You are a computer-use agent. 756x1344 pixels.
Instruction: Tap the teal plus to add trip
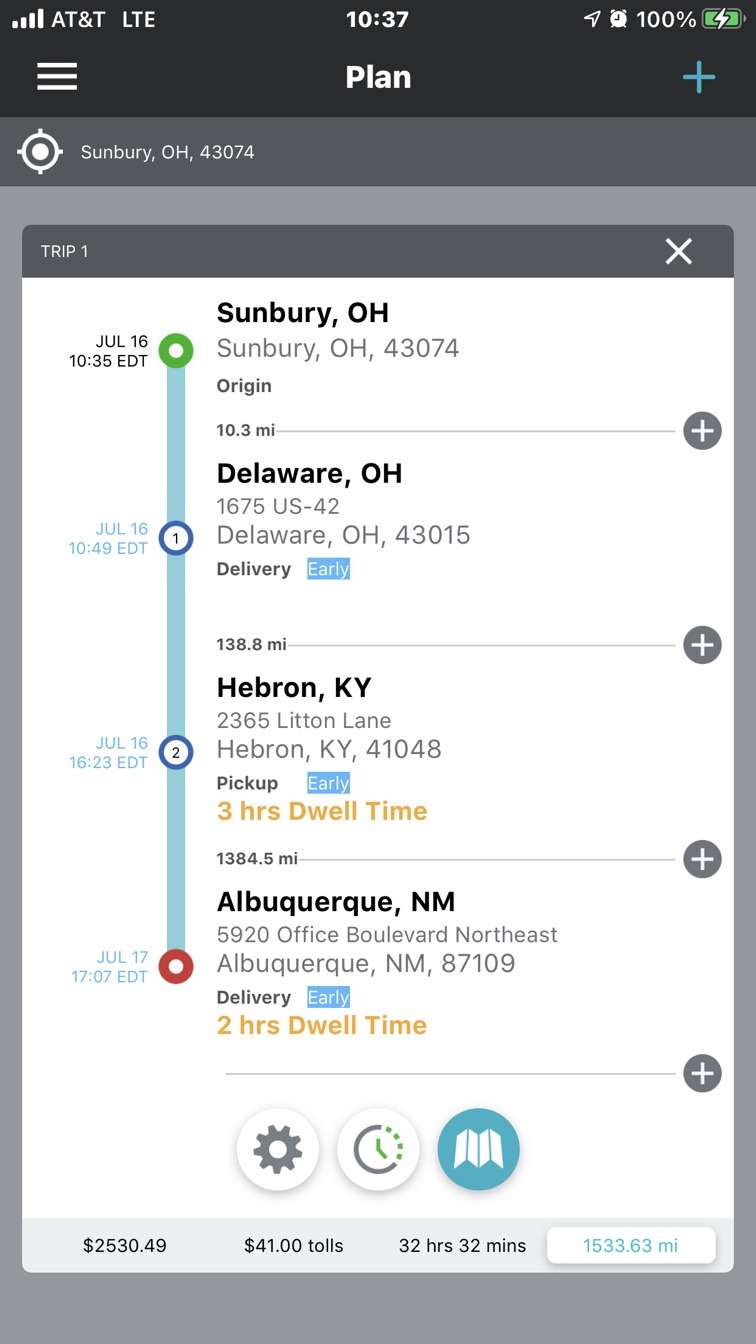click(x=698, y=77)
